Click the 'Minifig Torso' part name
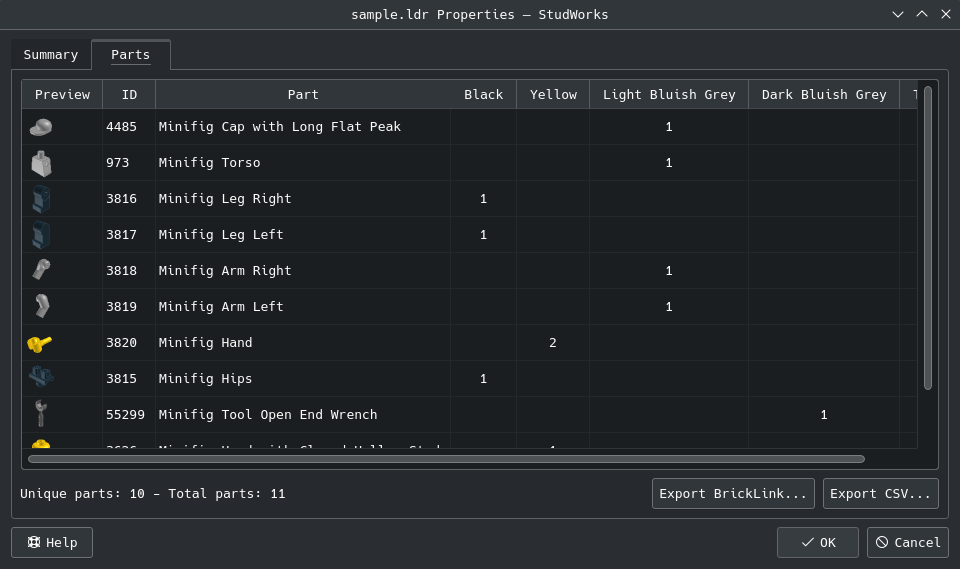Screen dimensions: 960x569 pos(209,163)
